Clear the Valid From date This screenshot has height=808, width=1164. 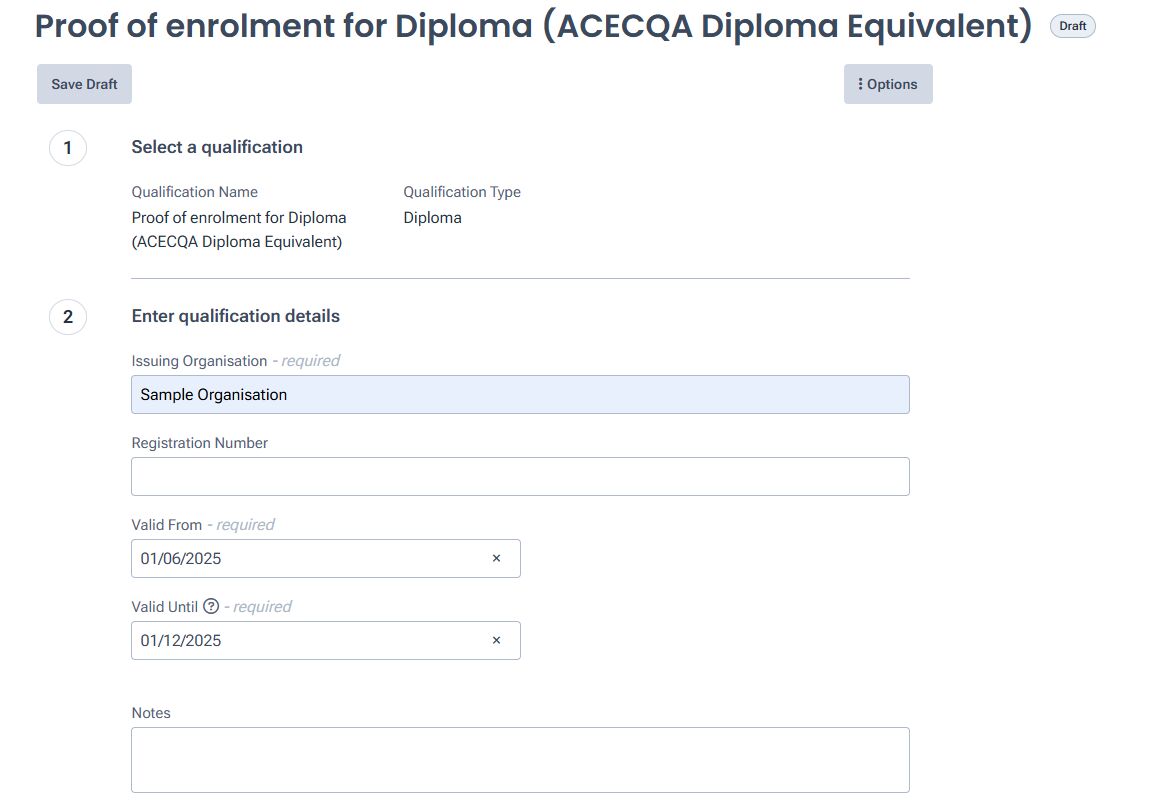click(496, 559)
